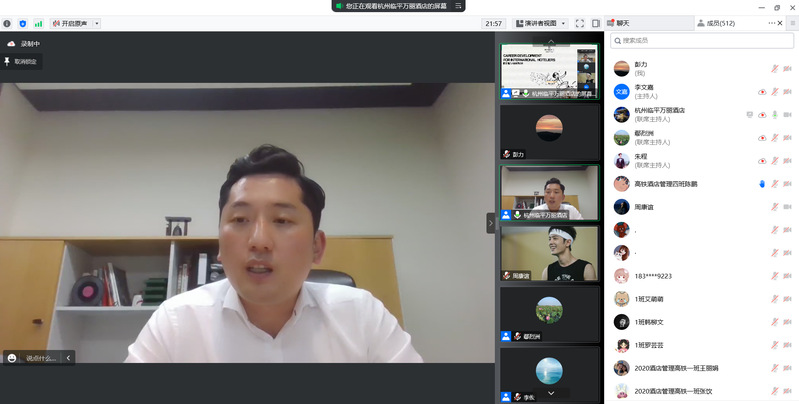Enter fullscreen using the expand icon

tap(579, 23)
